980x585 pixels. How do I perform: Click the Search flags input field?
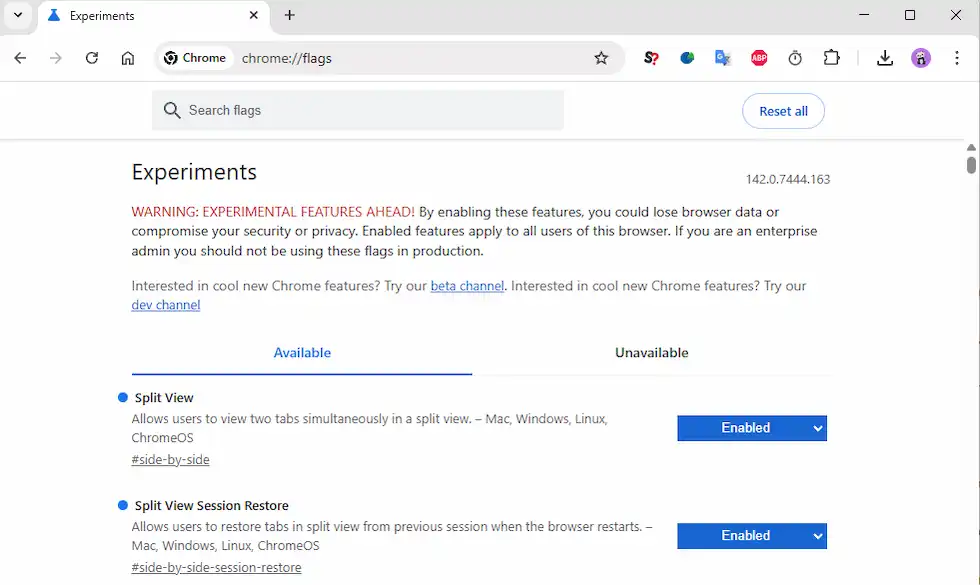(370, 110)
